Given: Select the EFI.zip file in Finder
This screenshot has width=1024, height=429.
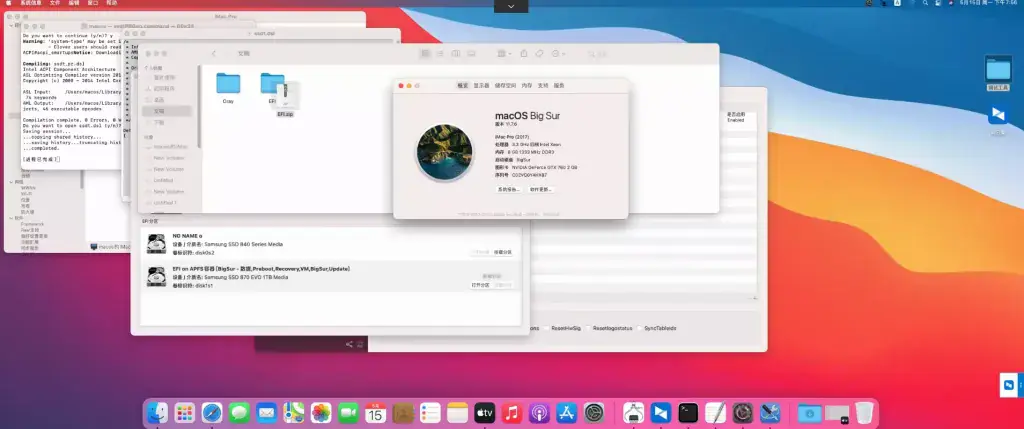Looking at the screenshot, I should pyautogui.click(x=286, y=100).
